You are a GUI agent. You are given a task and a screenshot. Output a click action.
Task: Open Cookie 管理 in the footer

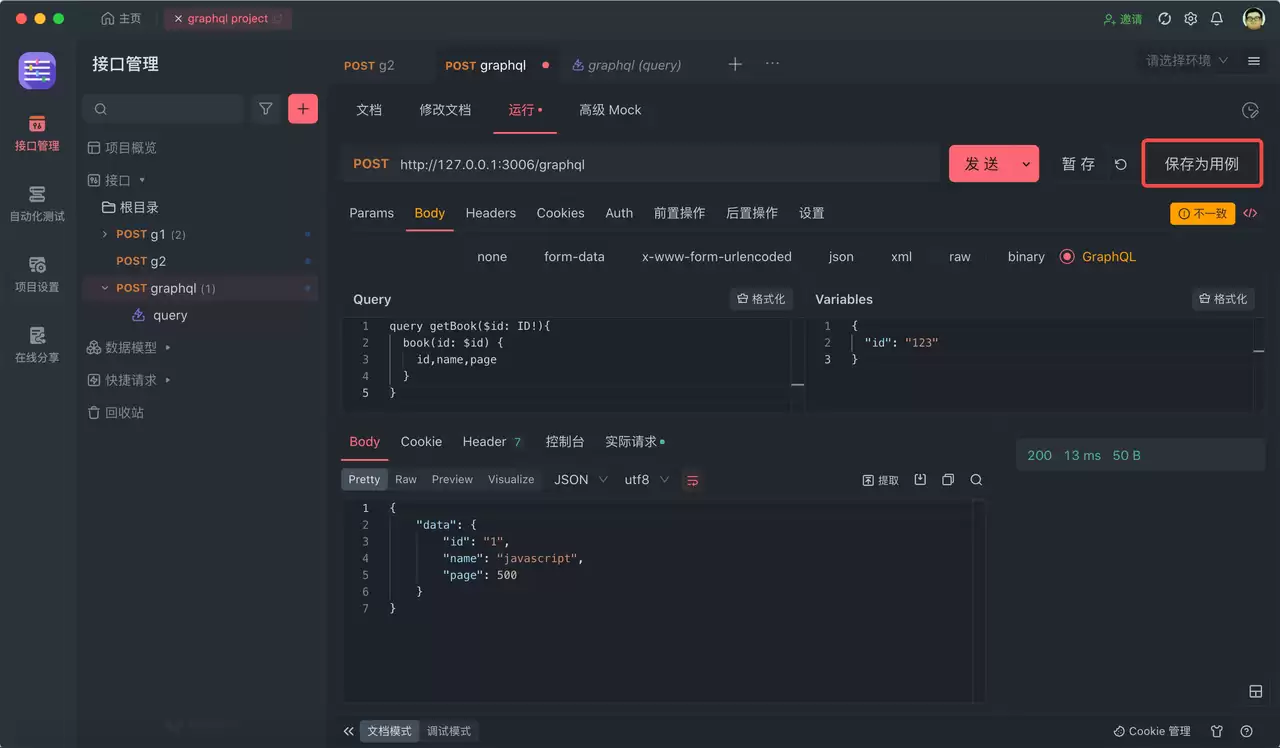[x=1152, y=731]
